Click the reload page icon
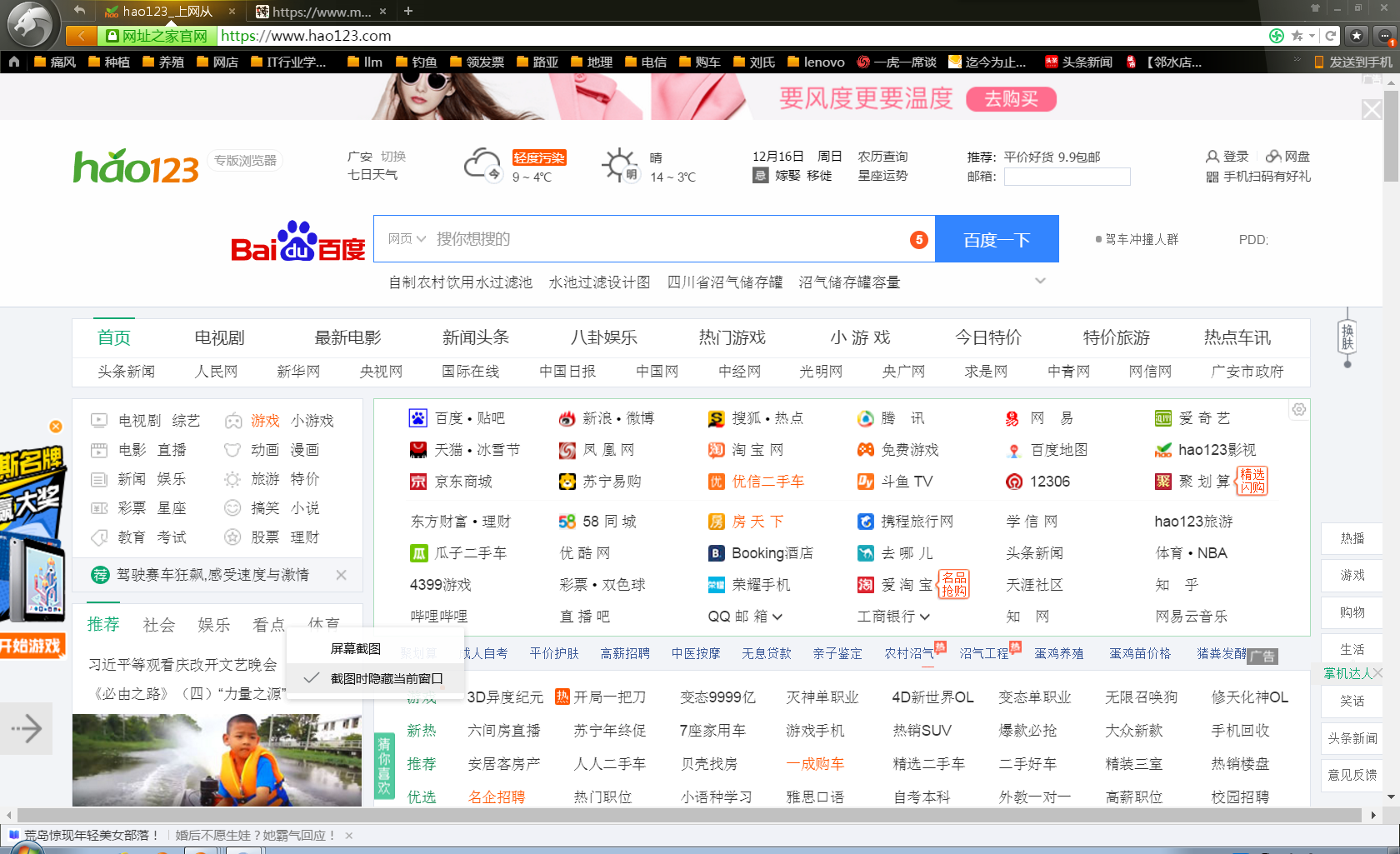The height and width of the screenshot is (854, 1400). 1331,36
